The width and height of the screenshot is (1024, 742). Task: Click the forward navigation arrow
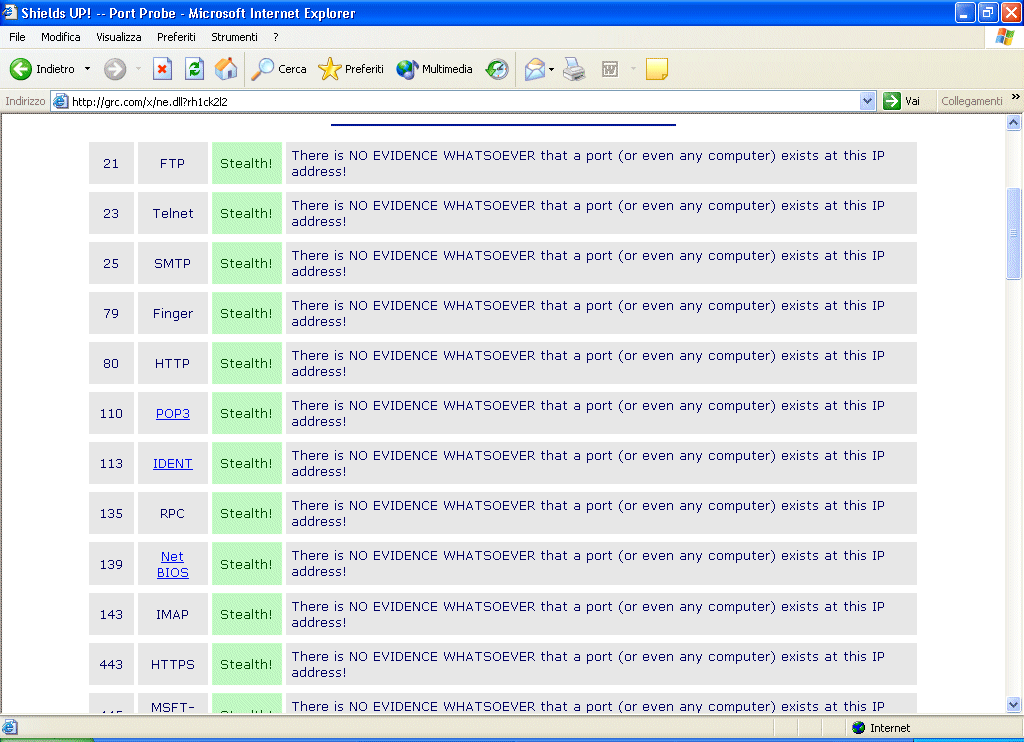coord(115,69)
